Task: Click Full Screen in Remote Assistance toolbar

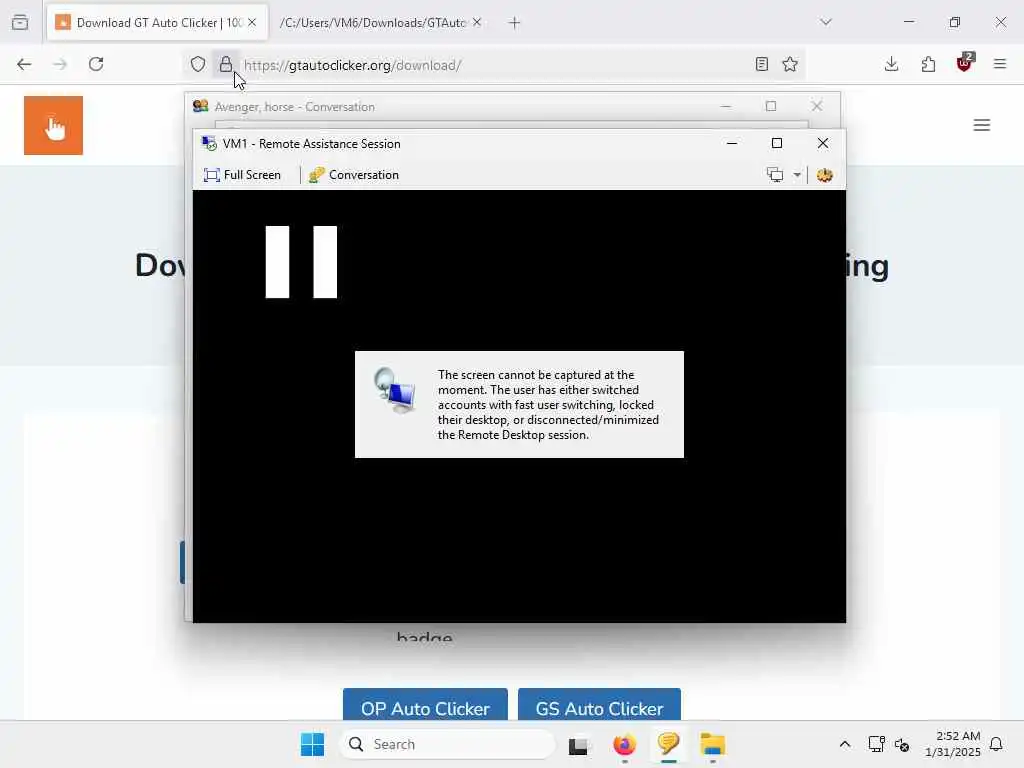Action: [242, 175]
